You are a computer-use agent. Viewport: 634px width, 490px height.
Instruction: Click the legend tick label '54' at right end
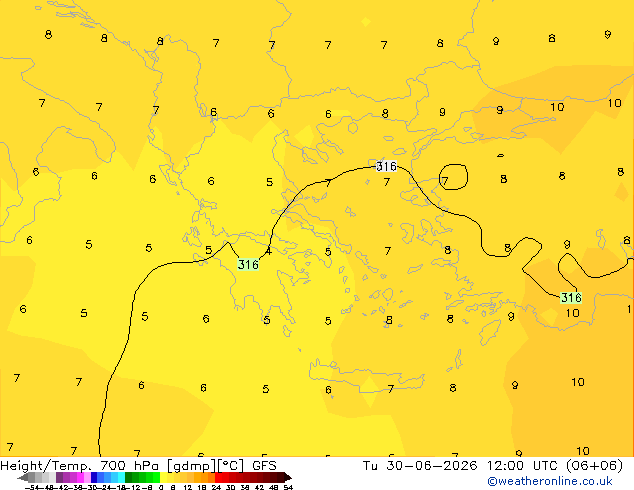(x=288, y=487)
